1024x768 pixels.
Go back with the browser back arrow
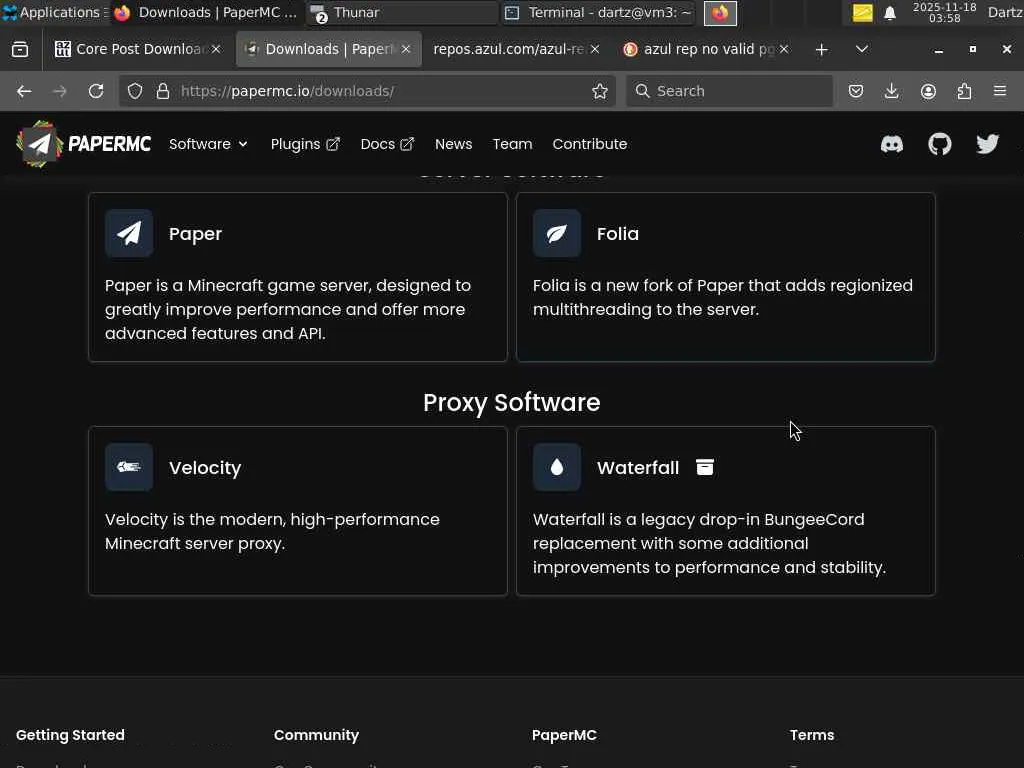pyautogui.click(x=24, y=91)
